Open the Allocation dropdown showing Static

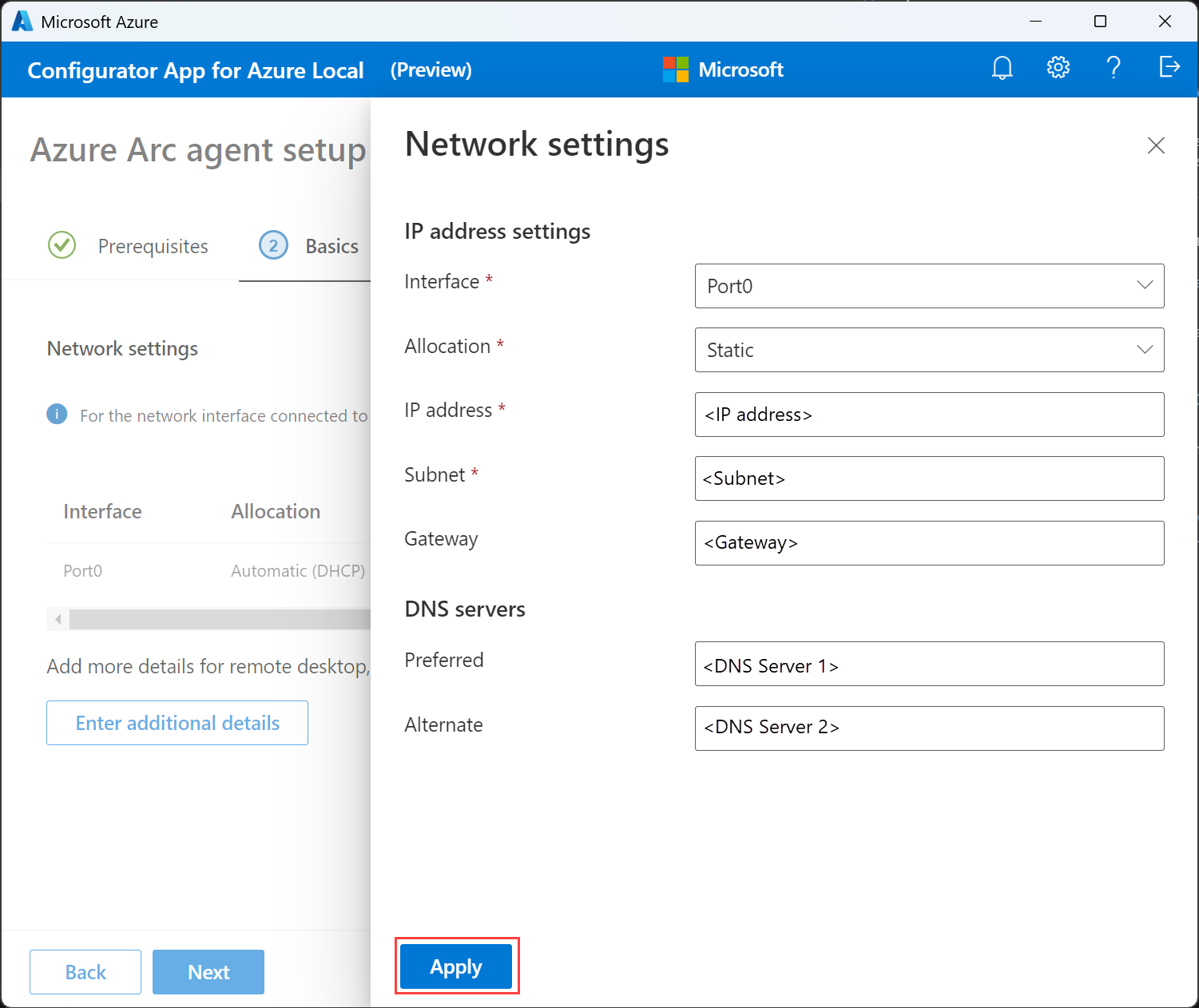pyautogui.click(x=929, y=350)
